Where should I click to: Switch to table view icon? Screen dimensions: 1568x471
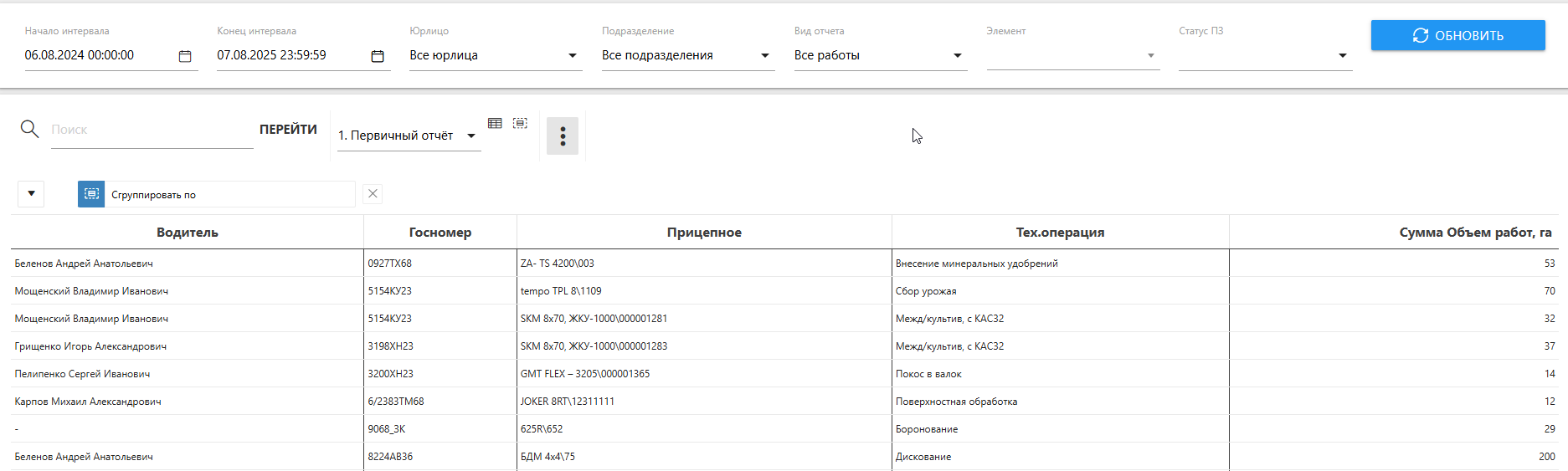click(495, 123)
